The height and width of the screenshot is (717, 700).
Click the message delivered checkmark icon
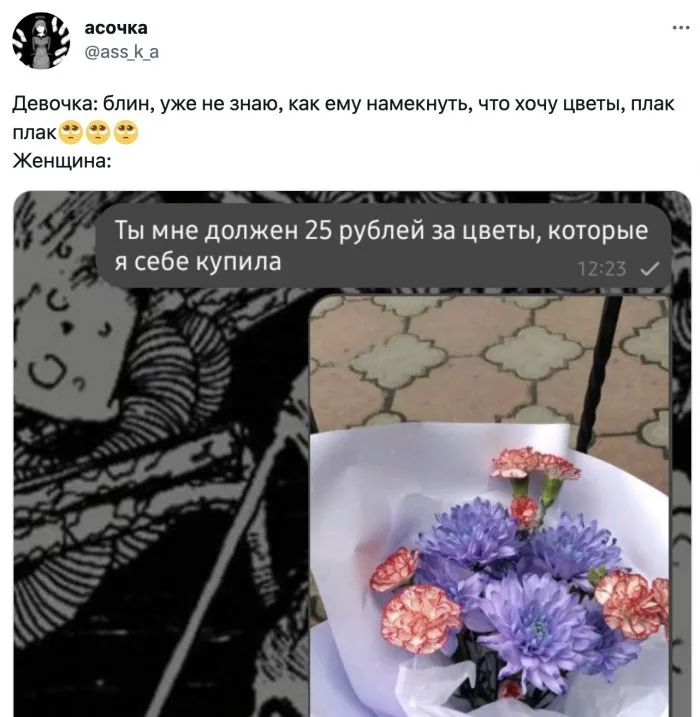pos(649,269)
